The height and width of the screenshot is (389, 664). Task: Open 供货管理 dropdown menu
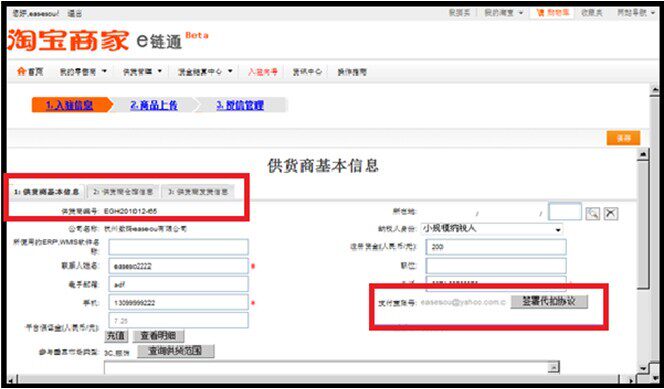pos(142,72)
